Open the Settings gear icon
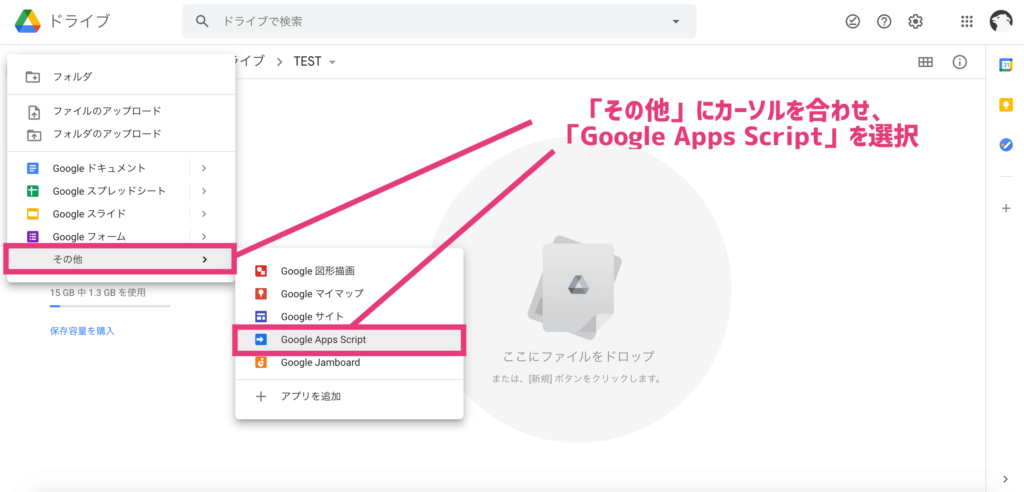The height and width of the screenshot is (492, 1024). pyautogui.click(x=916, y=22)
